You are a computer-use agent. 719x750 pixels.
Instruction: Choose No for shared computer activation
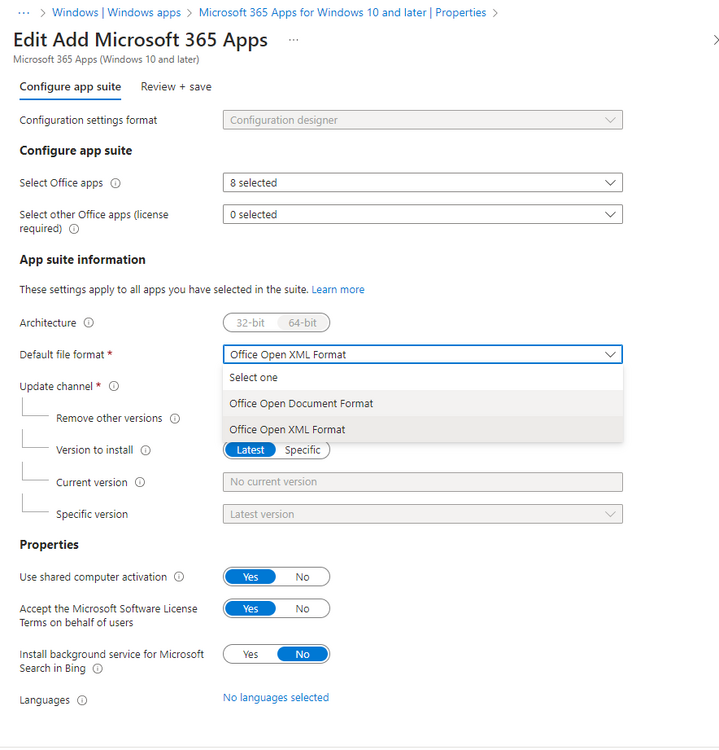302,577
